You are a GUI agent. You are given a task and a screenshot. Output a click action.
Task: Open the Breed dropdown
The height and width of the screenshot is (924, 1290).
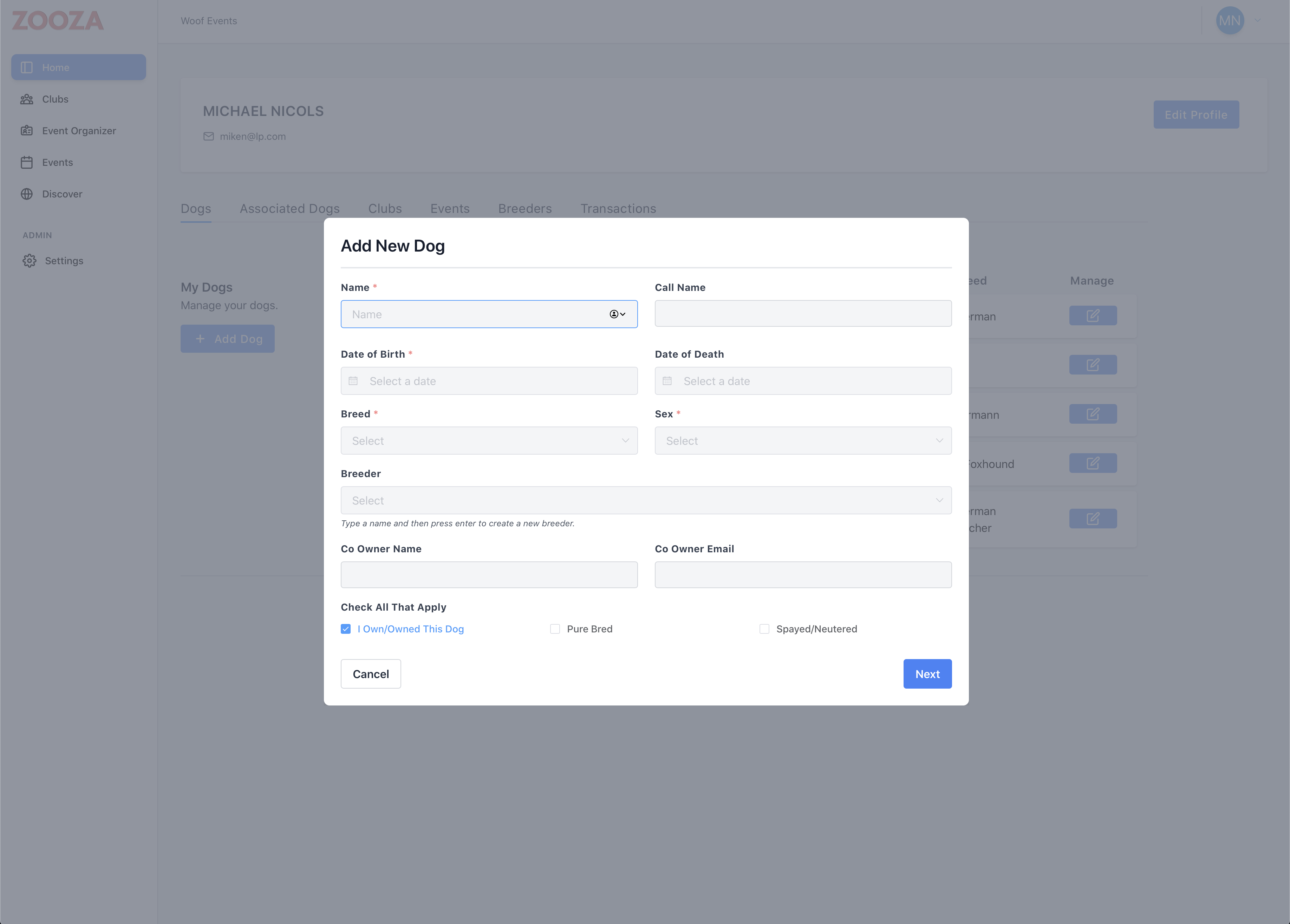[489, 441]
